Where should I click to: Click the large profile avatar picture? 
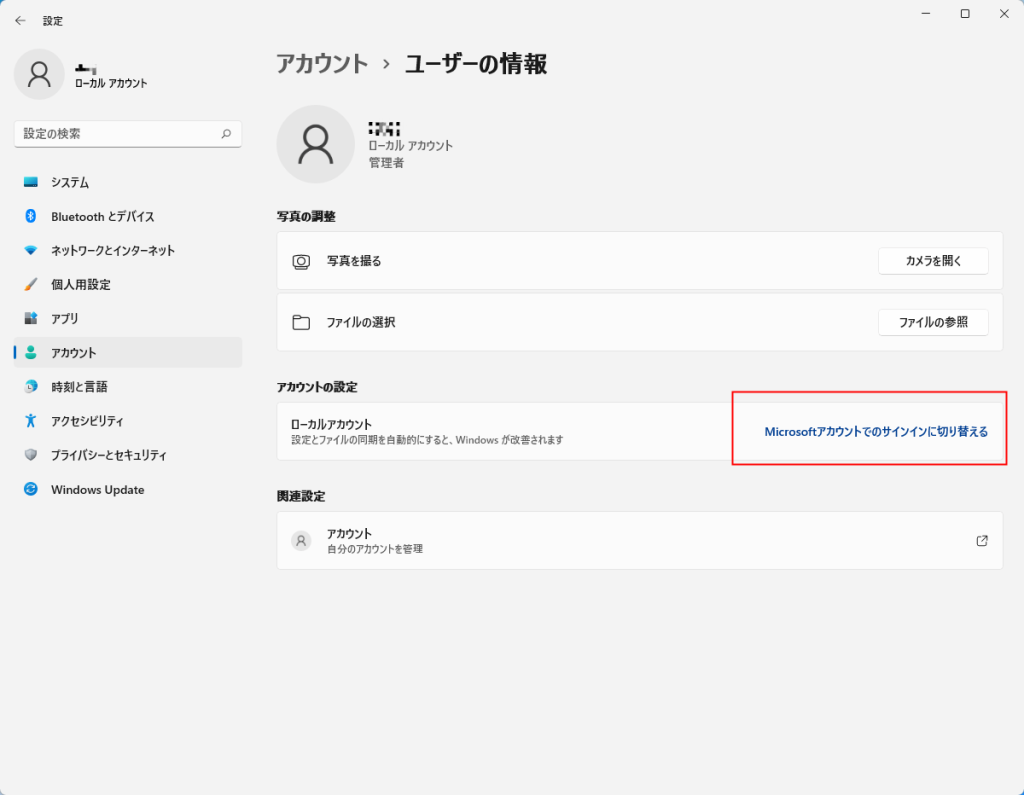coord(315,144)
